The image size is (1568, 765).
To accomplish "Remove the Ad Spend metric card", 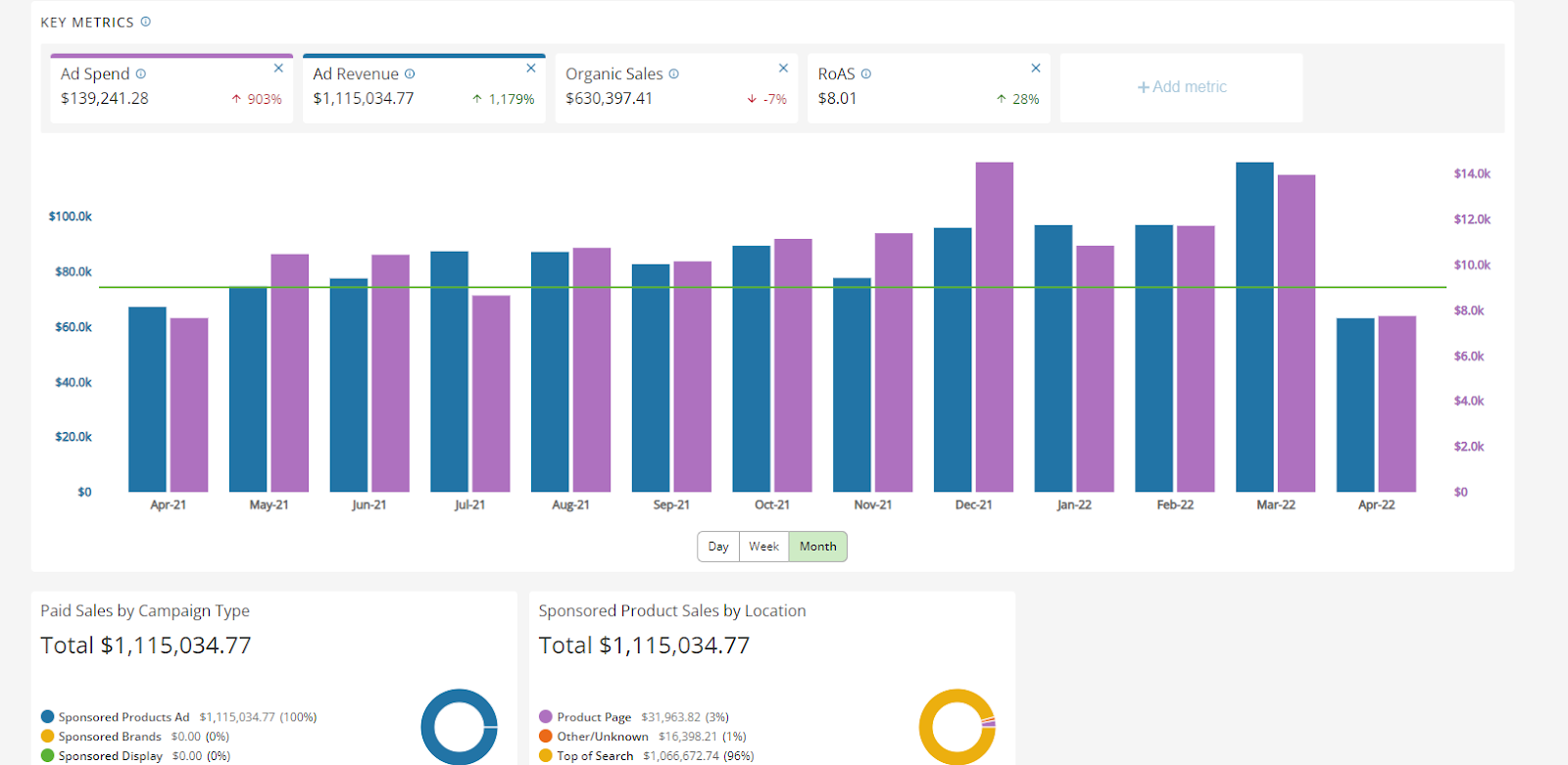I will tap(278, 68).
